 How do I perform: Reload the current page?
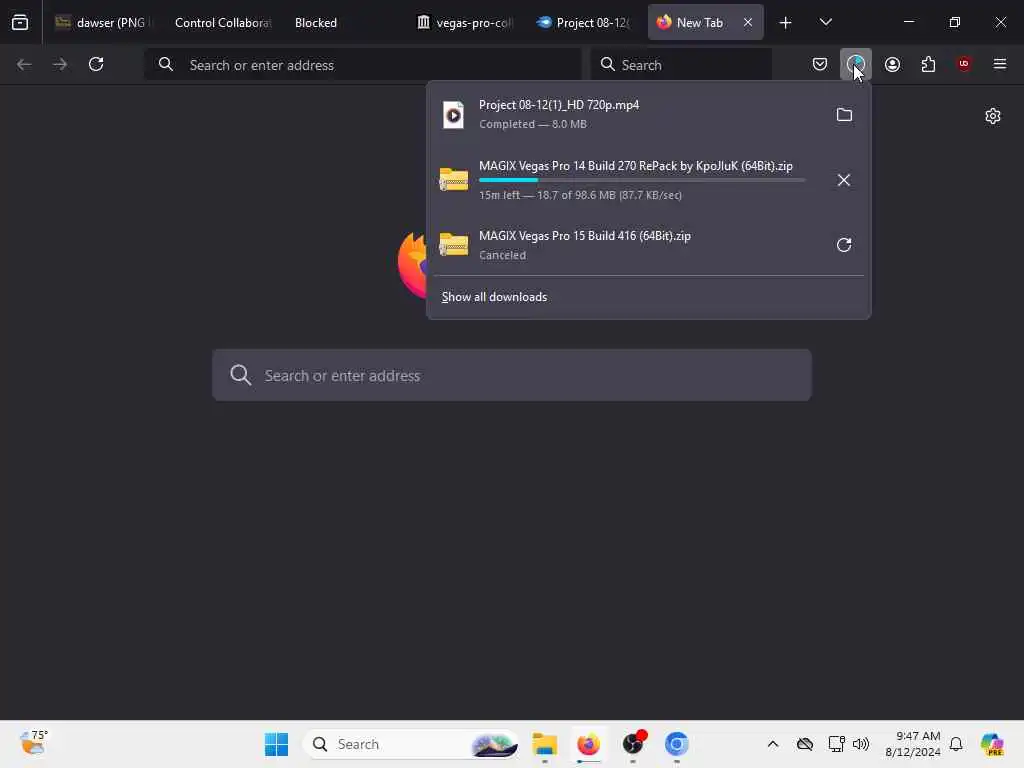96,64
